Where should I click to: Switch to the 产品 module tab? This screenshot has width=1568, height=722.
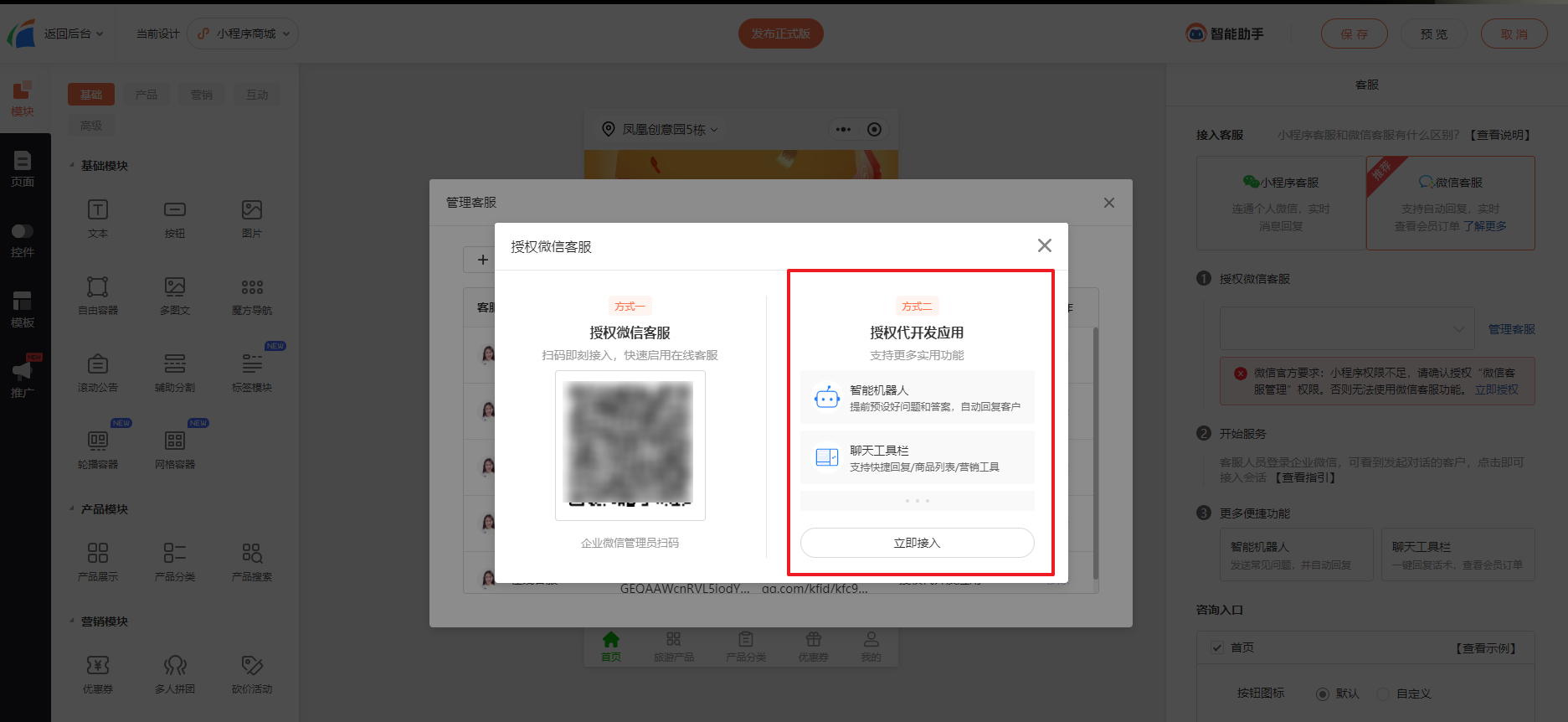[x=147, y=95]
